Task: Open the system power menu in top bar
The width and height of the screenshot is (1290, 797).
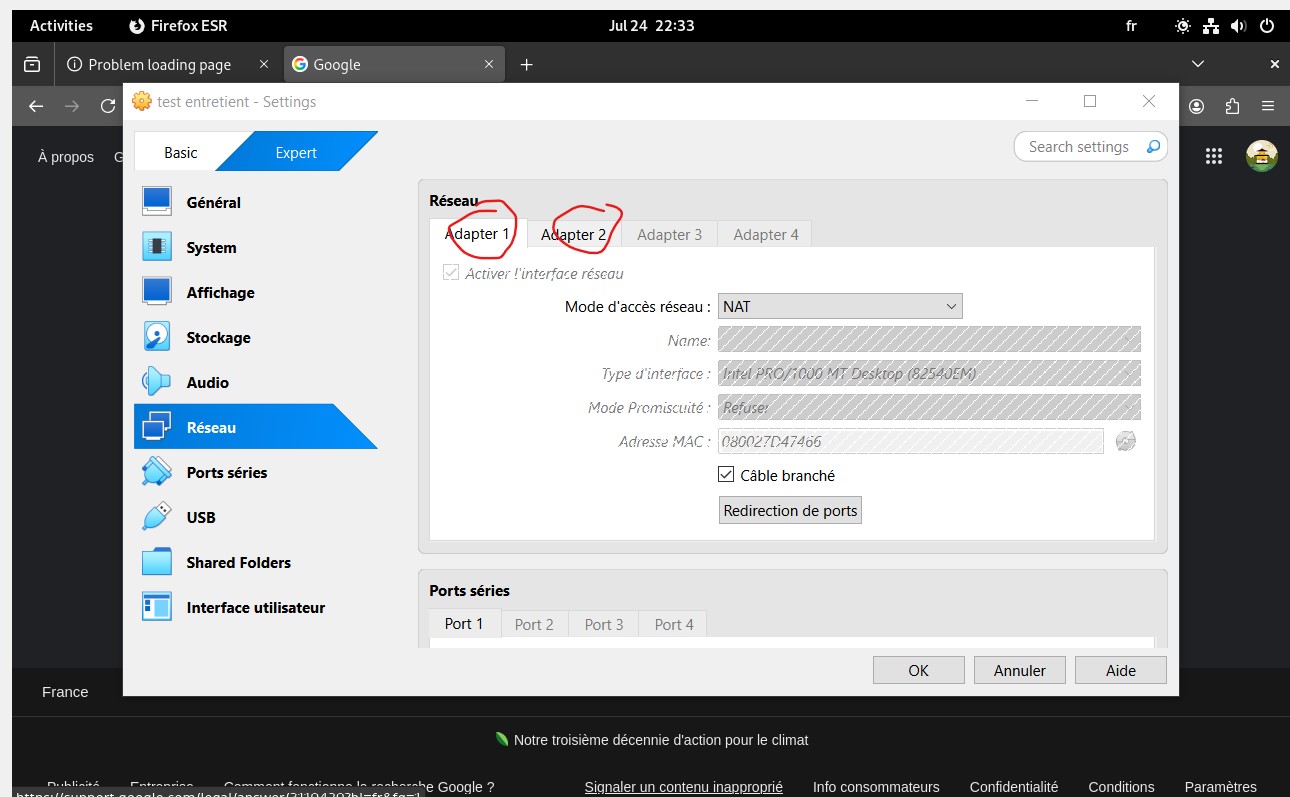Action: (x=1265, y=26)
